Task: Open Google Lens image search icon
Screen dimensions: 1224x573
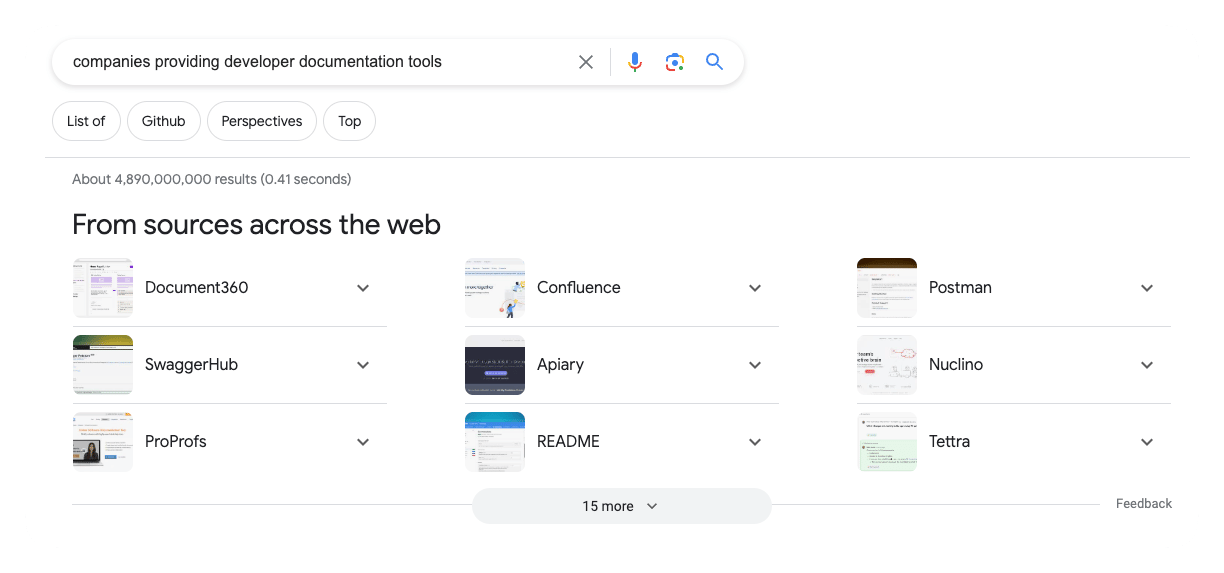Action: coord(675,62)
